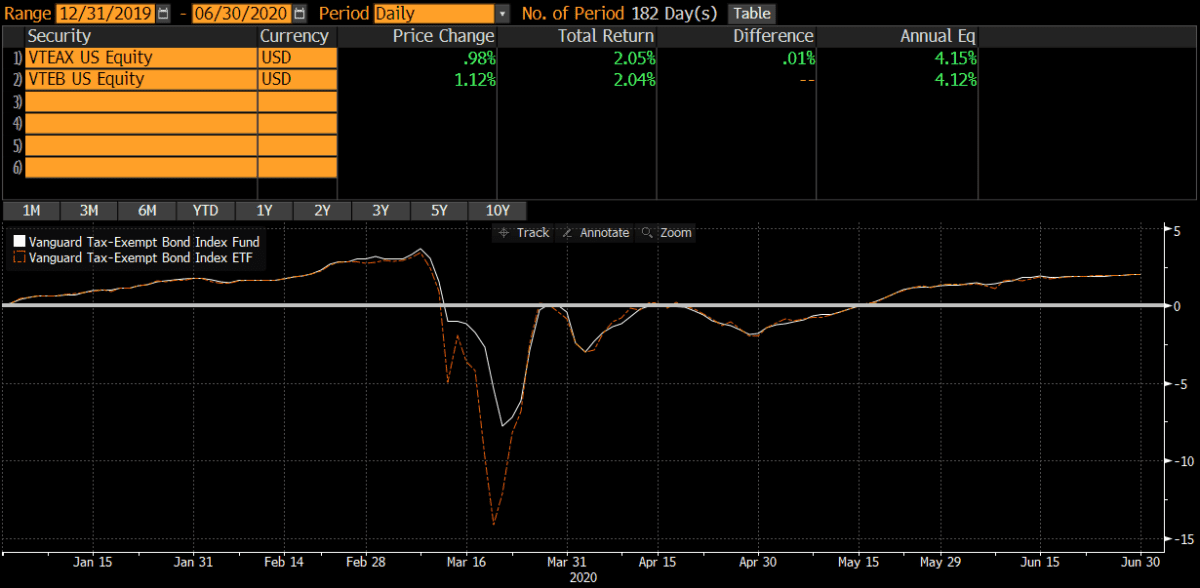Open the calendar picker for the end date
Screen dimensions: 1200x588
click(297, 13)
